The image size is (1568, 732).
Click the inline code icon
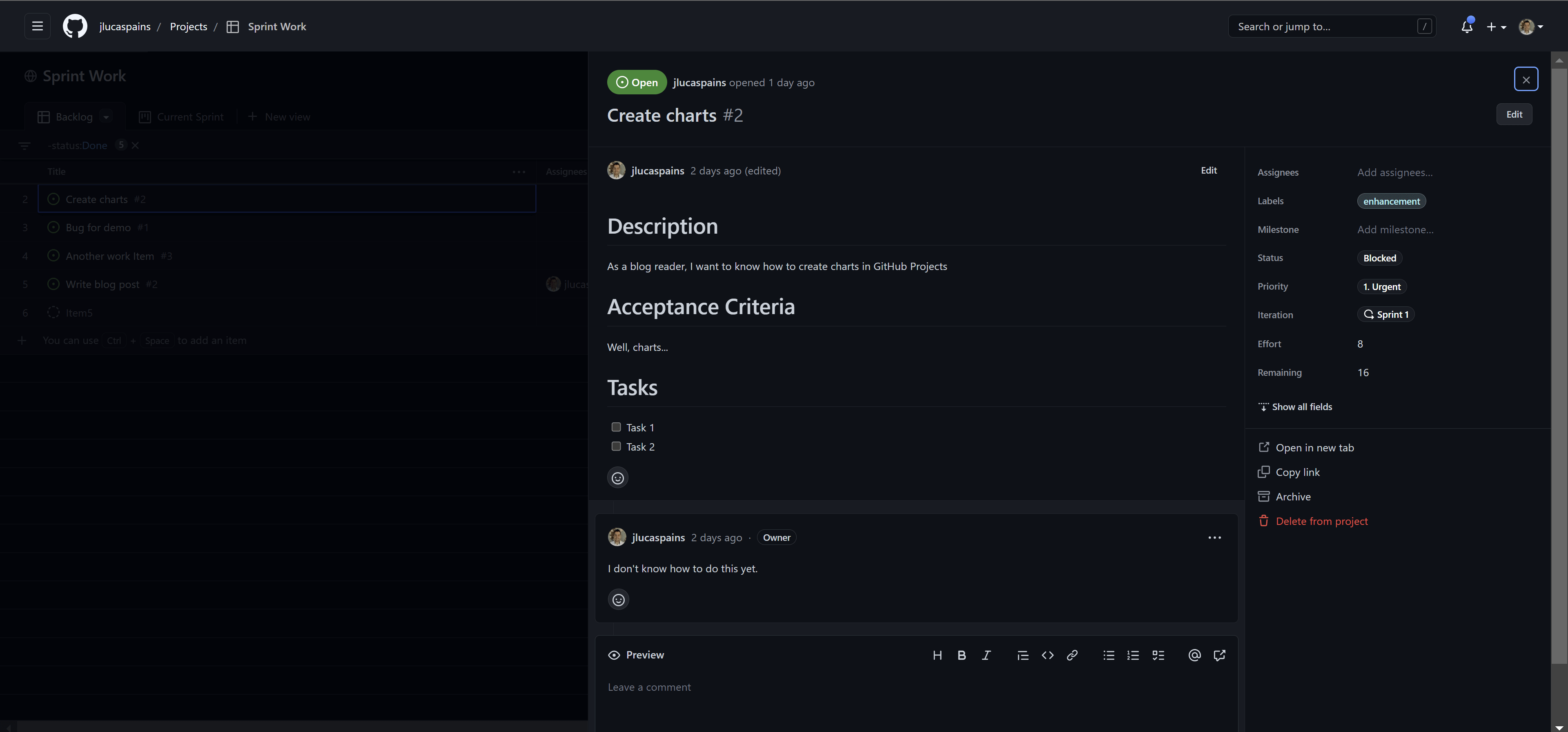coord(1047,655)
